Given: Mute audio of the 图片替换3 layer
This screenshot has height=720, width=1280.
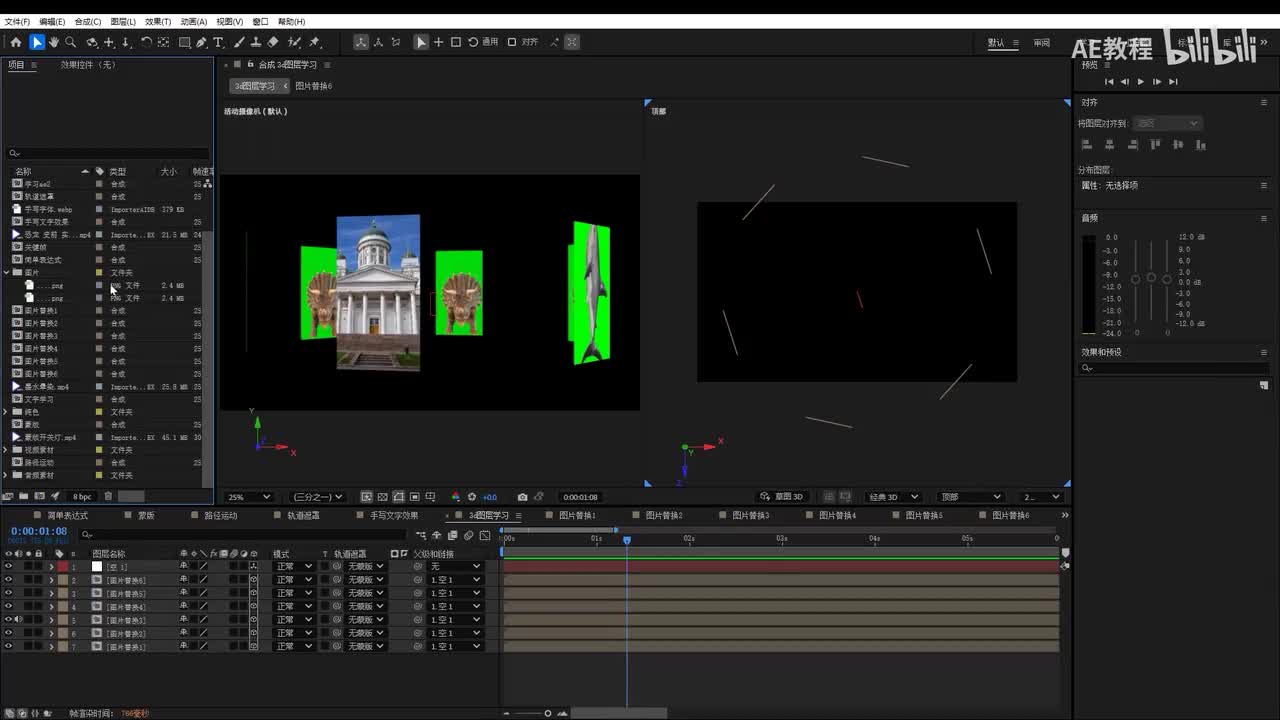Looking at the screenshot, I should click(18, 620).
